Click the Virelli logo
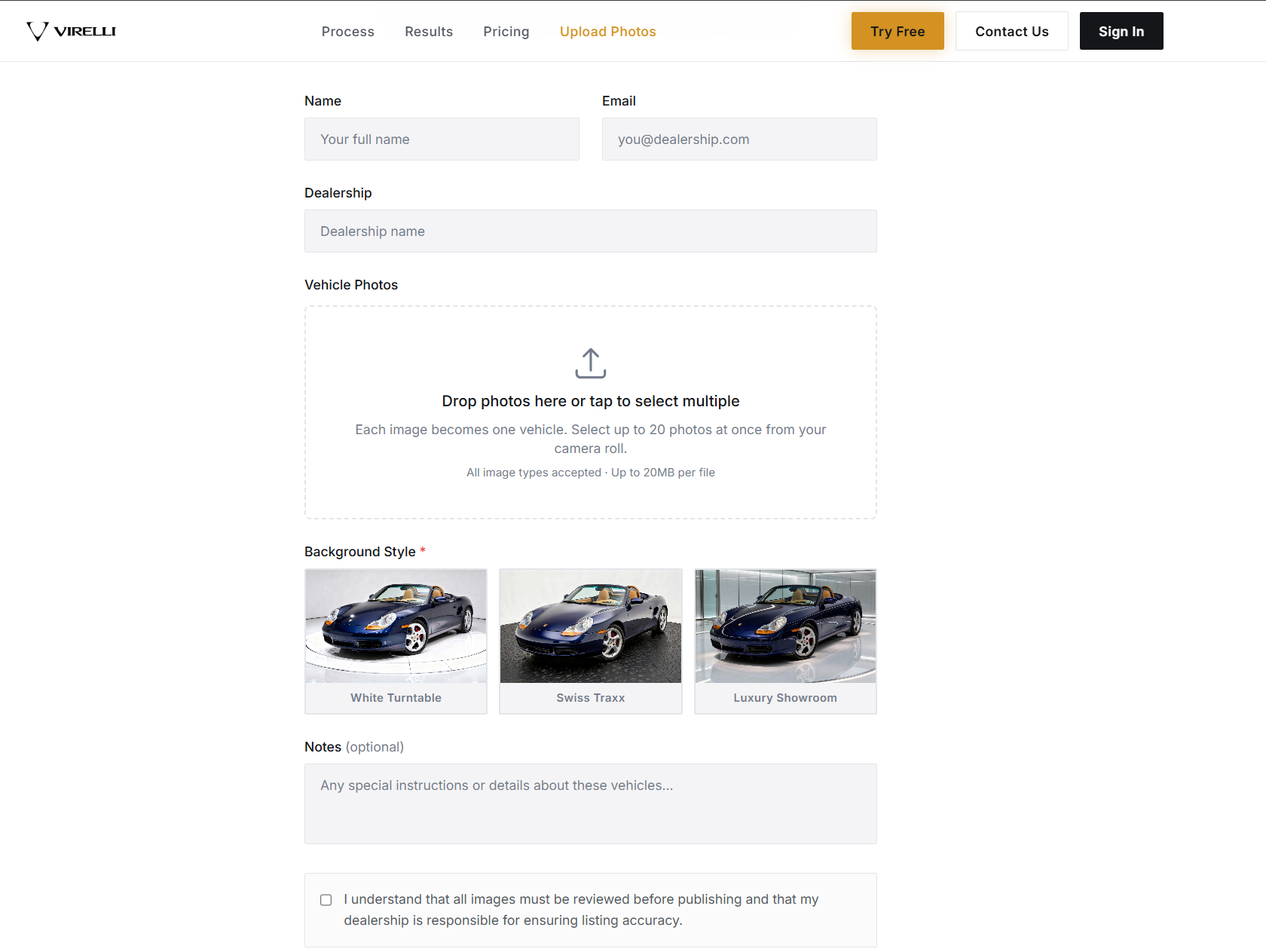The image size is (1266, 952). coord(71,31)
